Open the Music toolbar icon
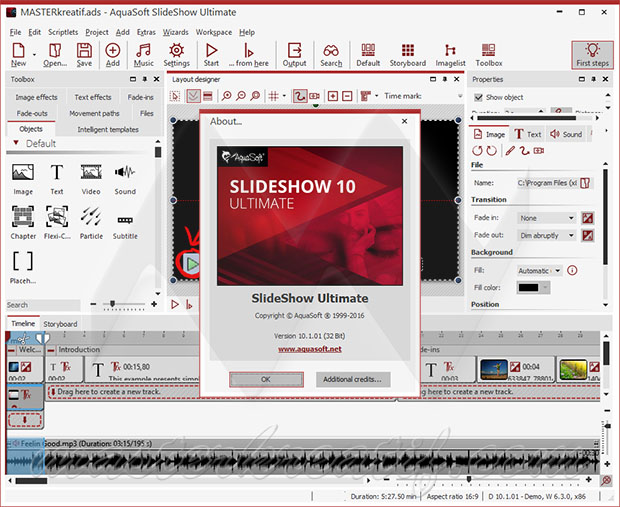 (144, 51)
